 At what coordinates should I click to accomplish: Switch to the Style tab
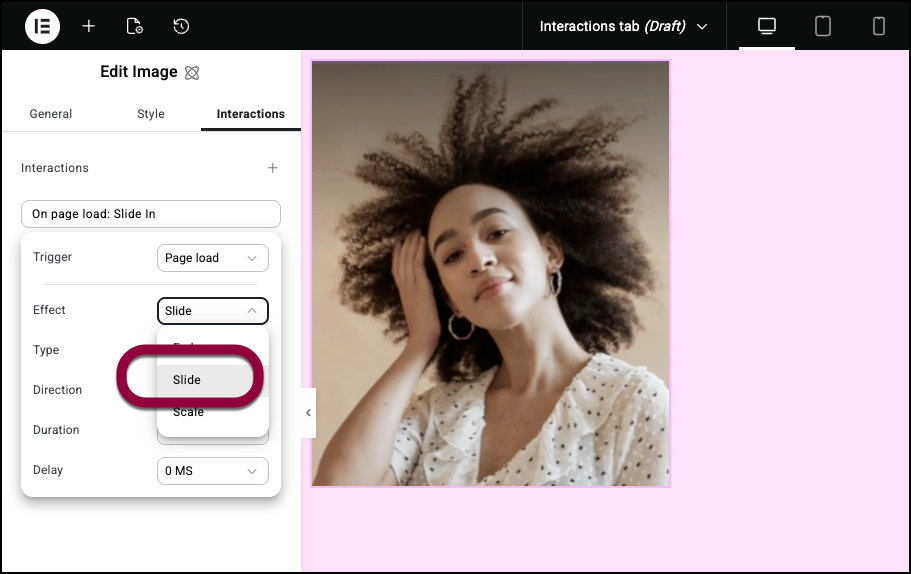point(151,114)
